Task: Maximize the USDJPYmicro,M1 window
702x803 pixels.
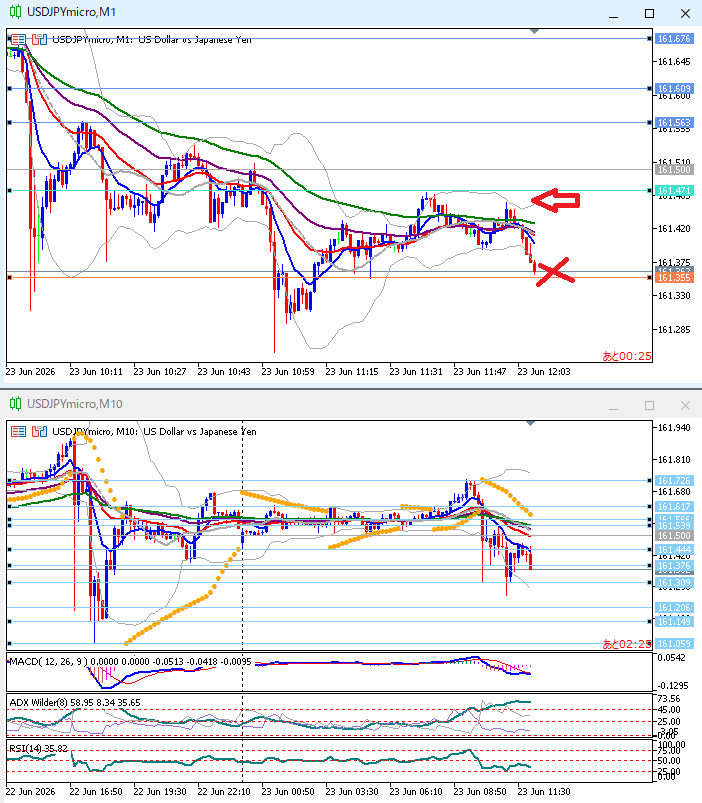Action: tap(649, 14)
